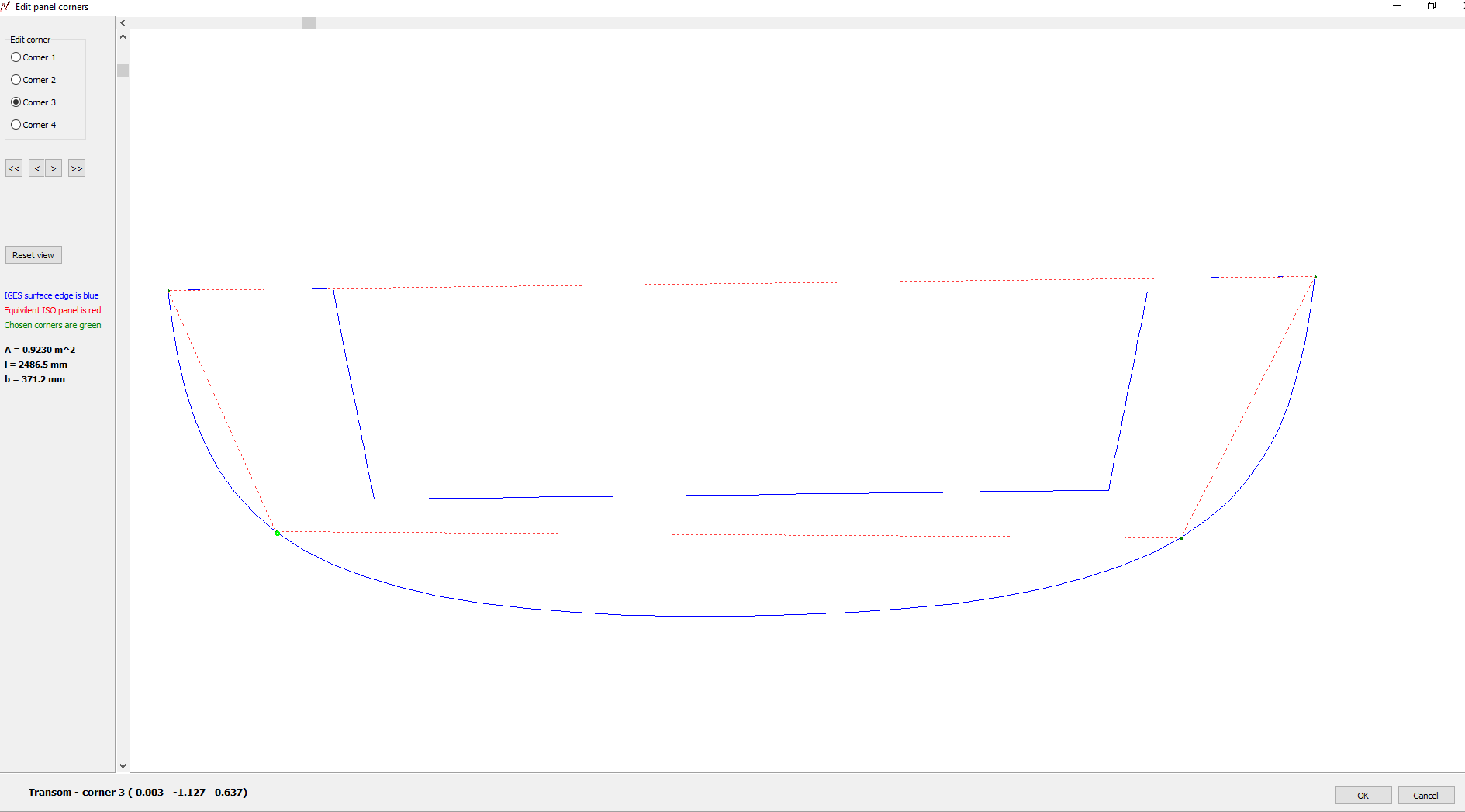This screenshot has height=812, width=1465.
Task: Select the Corner 1 radio button
Action: pos(16,57)
